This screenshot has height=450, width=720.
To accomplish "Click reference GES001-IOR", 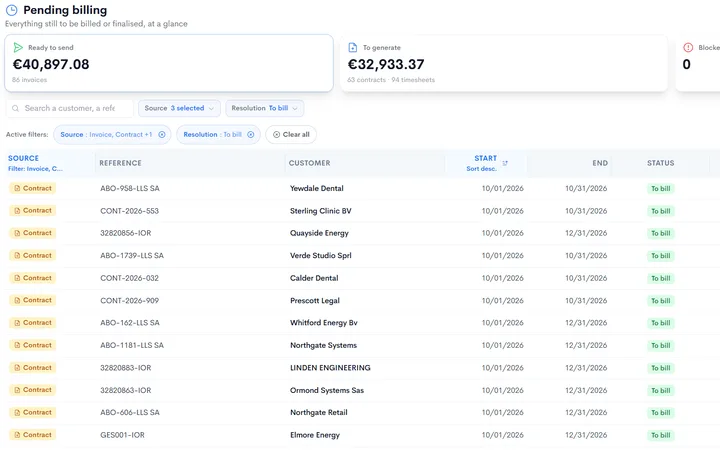I will pyautogui.click(x=123, y=435).
